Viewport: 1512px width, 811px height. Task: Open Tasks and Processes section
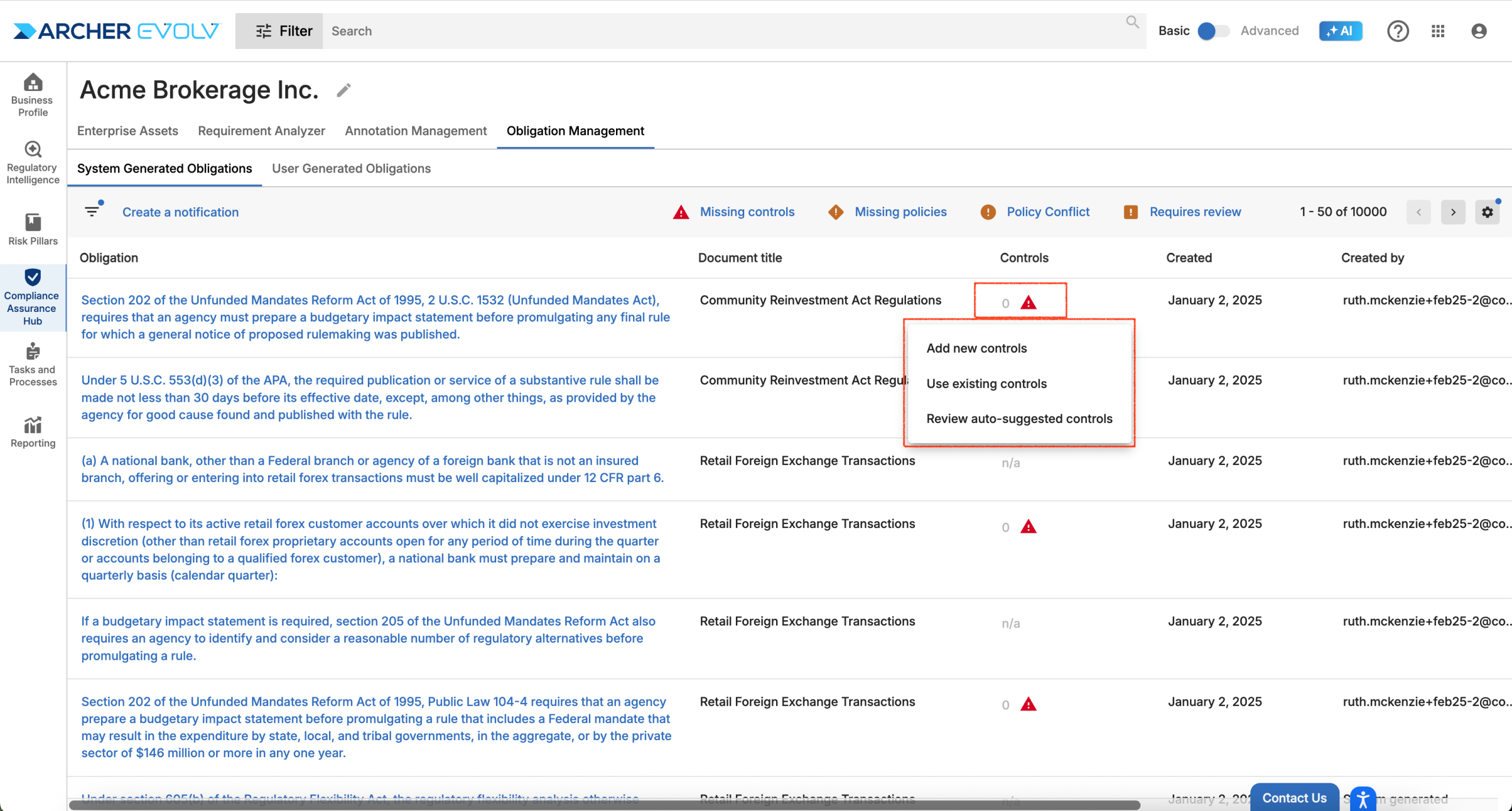coord(32,364)
